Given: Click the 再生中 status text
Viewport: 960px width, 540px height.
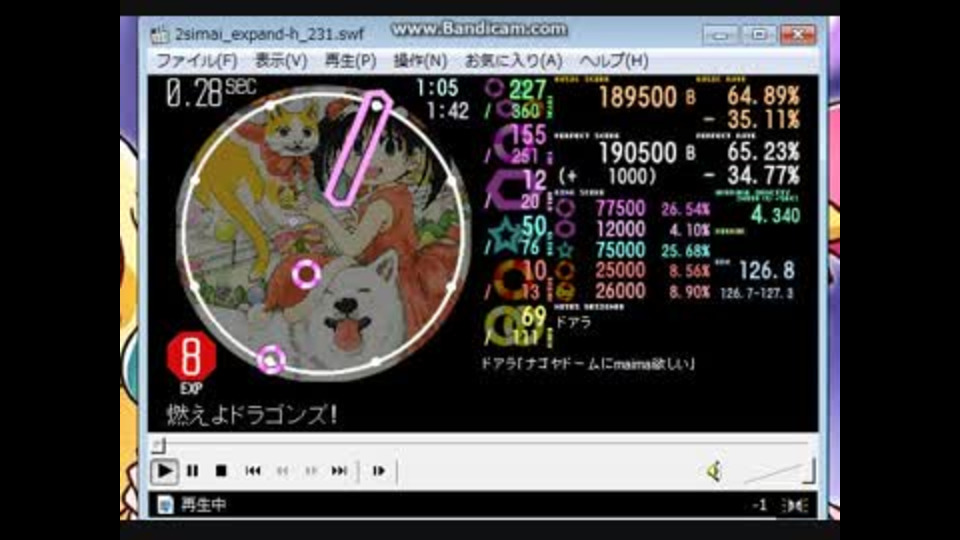Looking at the screenshot, I should tap(204, 505).
